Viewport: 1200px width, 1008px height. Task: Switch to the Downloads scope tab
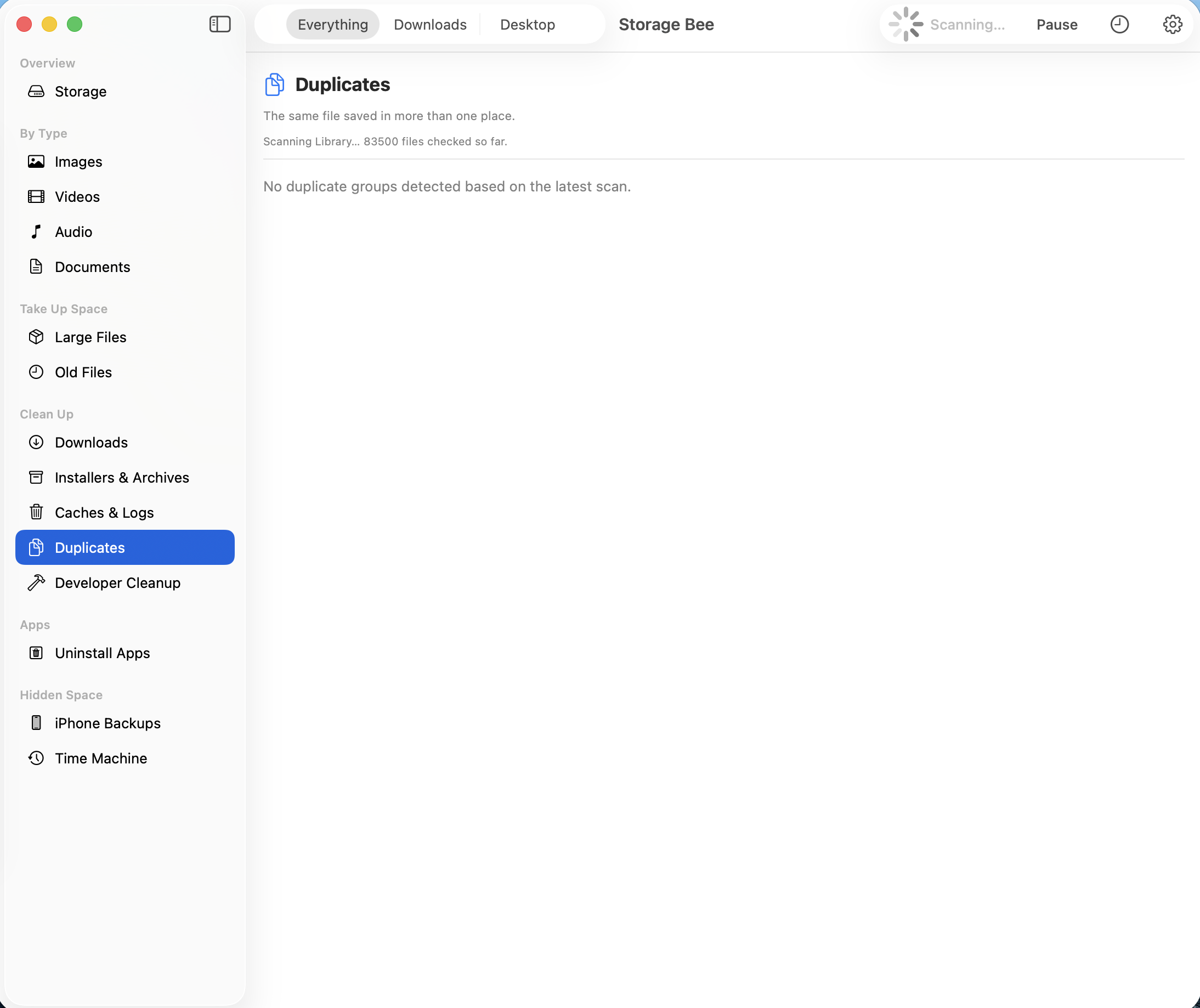(x=431, y=25)
